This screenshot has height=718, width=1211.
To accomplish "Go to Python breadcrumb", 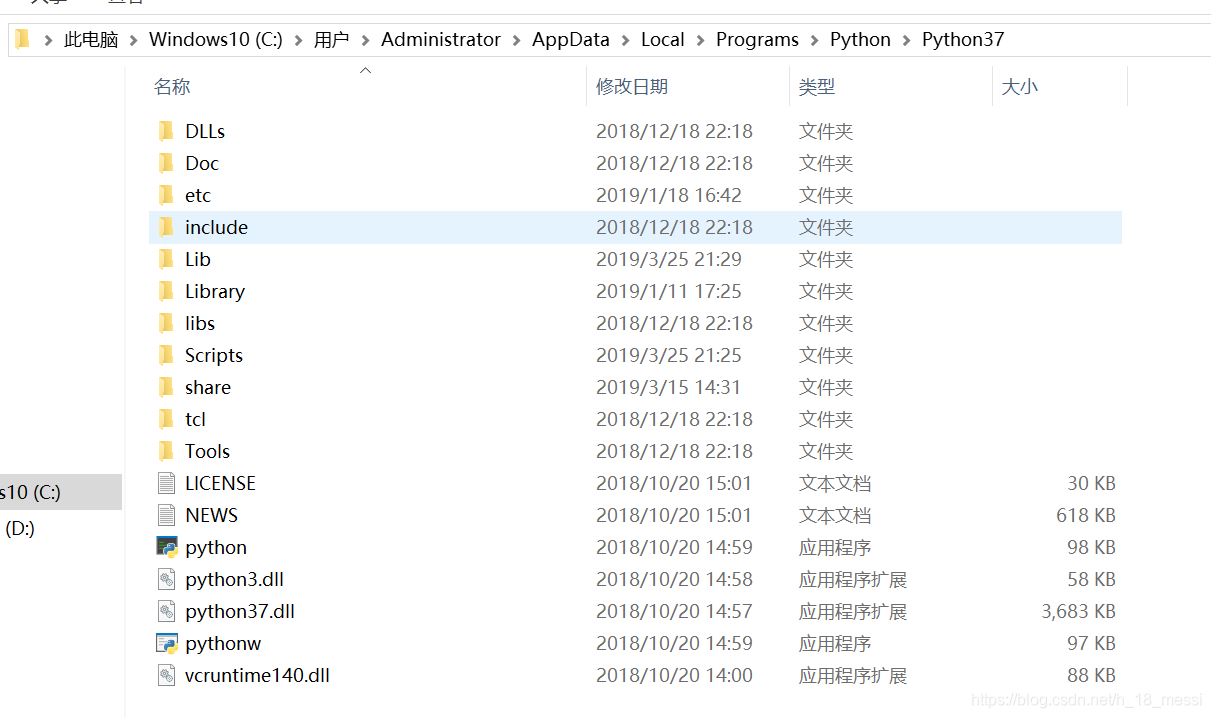I will 860,40.
